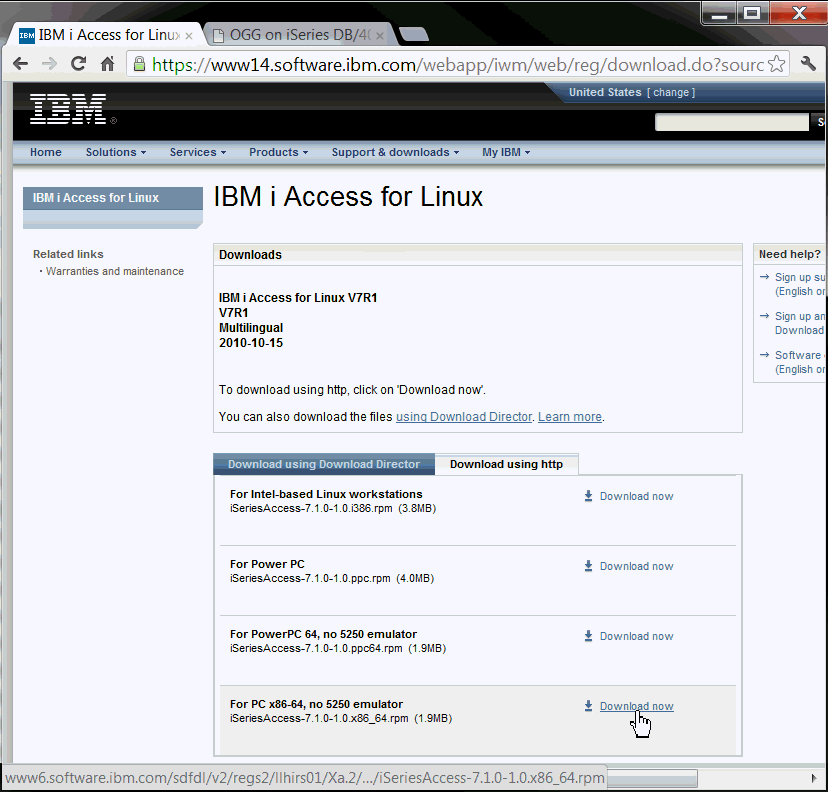The image size is (828, 792).
Task: Select the Download using http tab
Action: coord(506,464)
